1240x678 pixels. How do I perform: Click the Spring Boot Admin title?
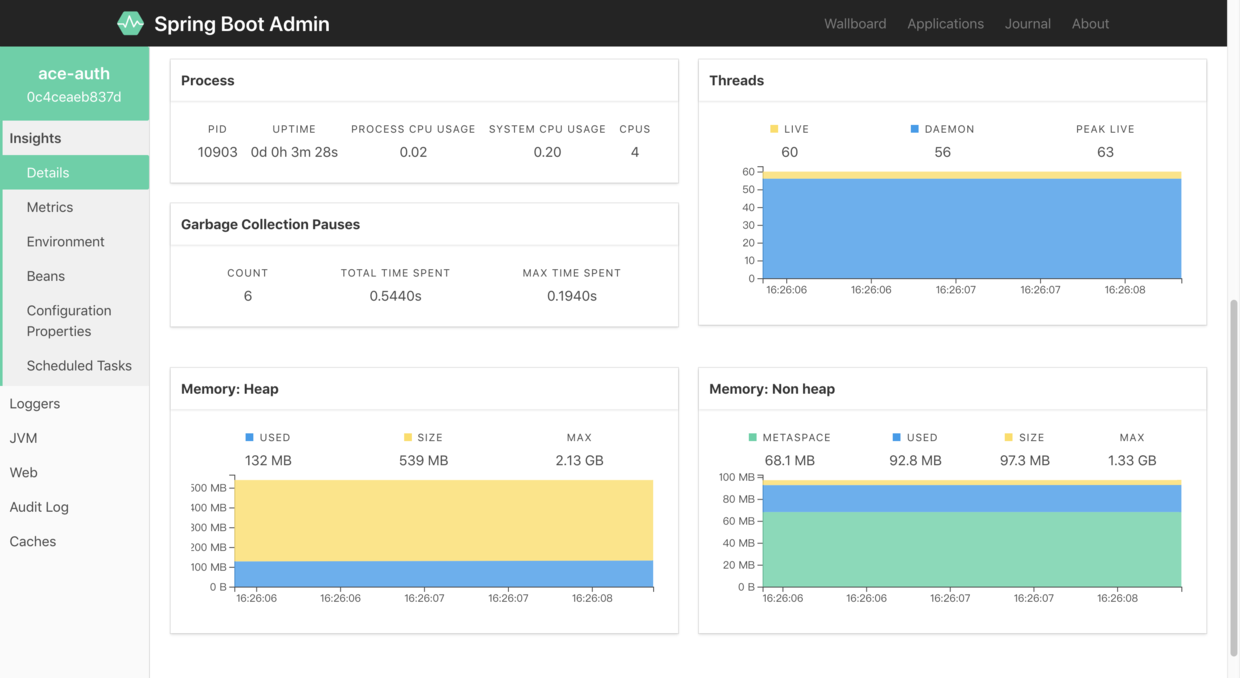(x=242, y=24)
